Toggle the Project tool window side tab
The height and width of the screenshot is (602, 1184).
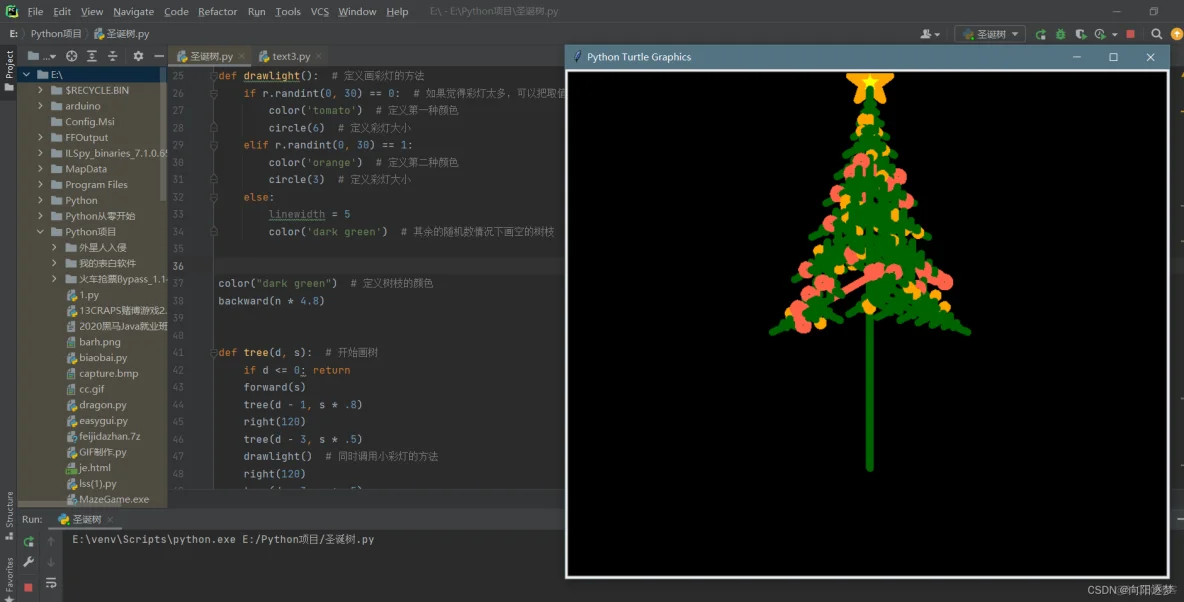click(9, 70)
